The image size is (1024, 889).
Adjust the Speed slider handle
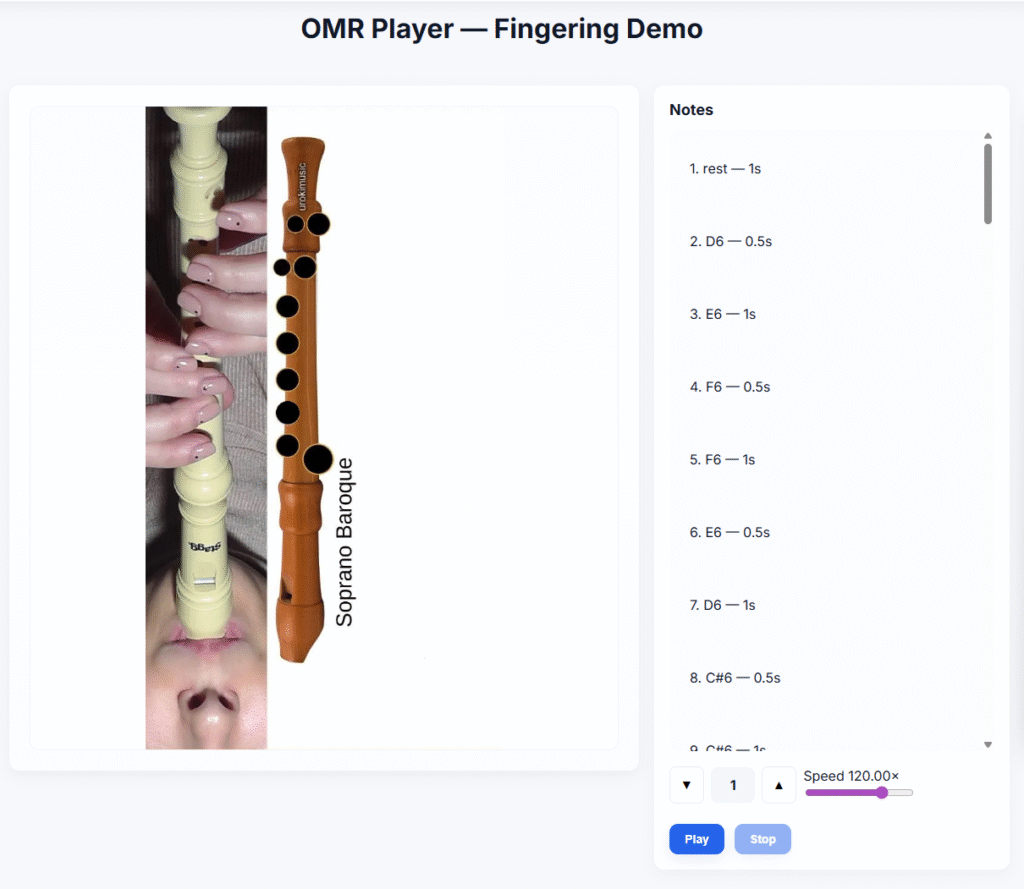tap(882, 792)
